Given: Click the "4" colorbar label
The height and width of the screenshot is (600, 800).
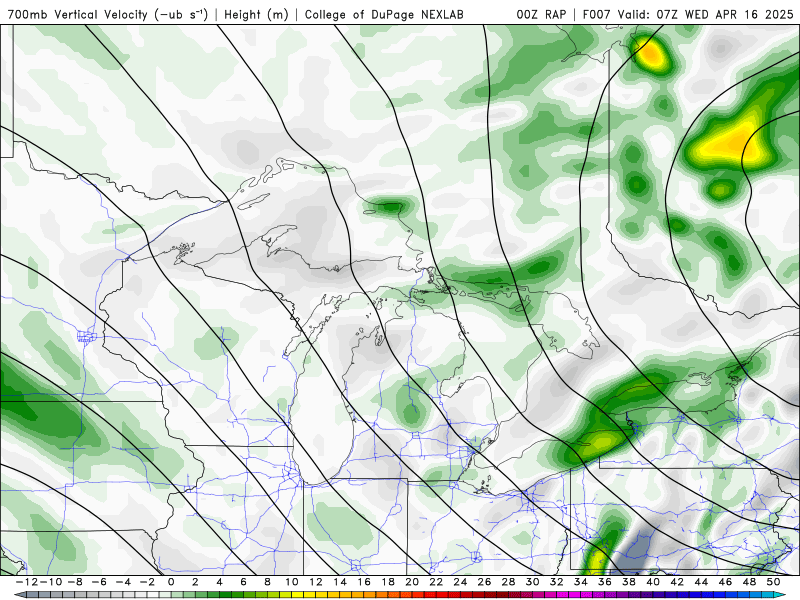Looking at the screenshot, I should (x=219, y=582).
